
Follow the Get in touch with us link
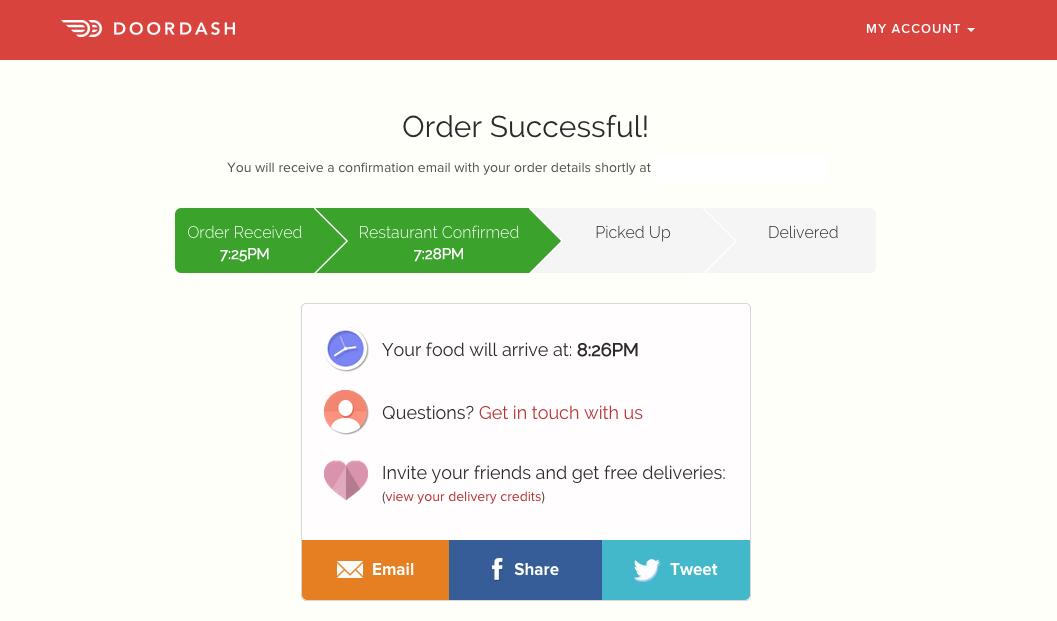pos(561,413)
